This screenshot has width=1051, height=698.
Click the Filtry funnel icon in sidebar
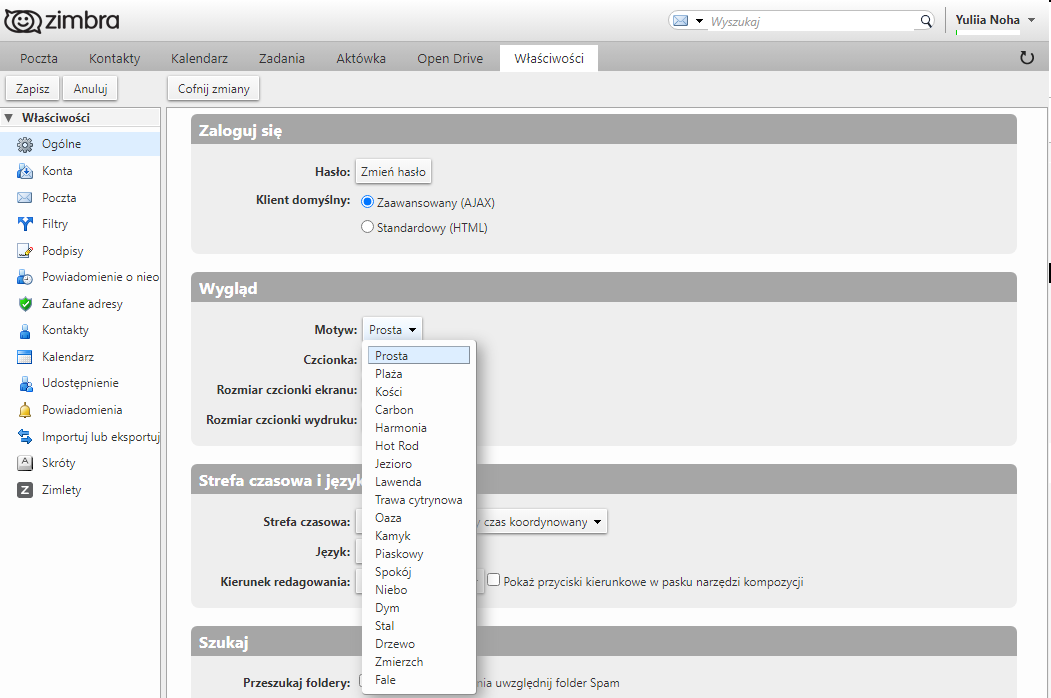[25, 224]
